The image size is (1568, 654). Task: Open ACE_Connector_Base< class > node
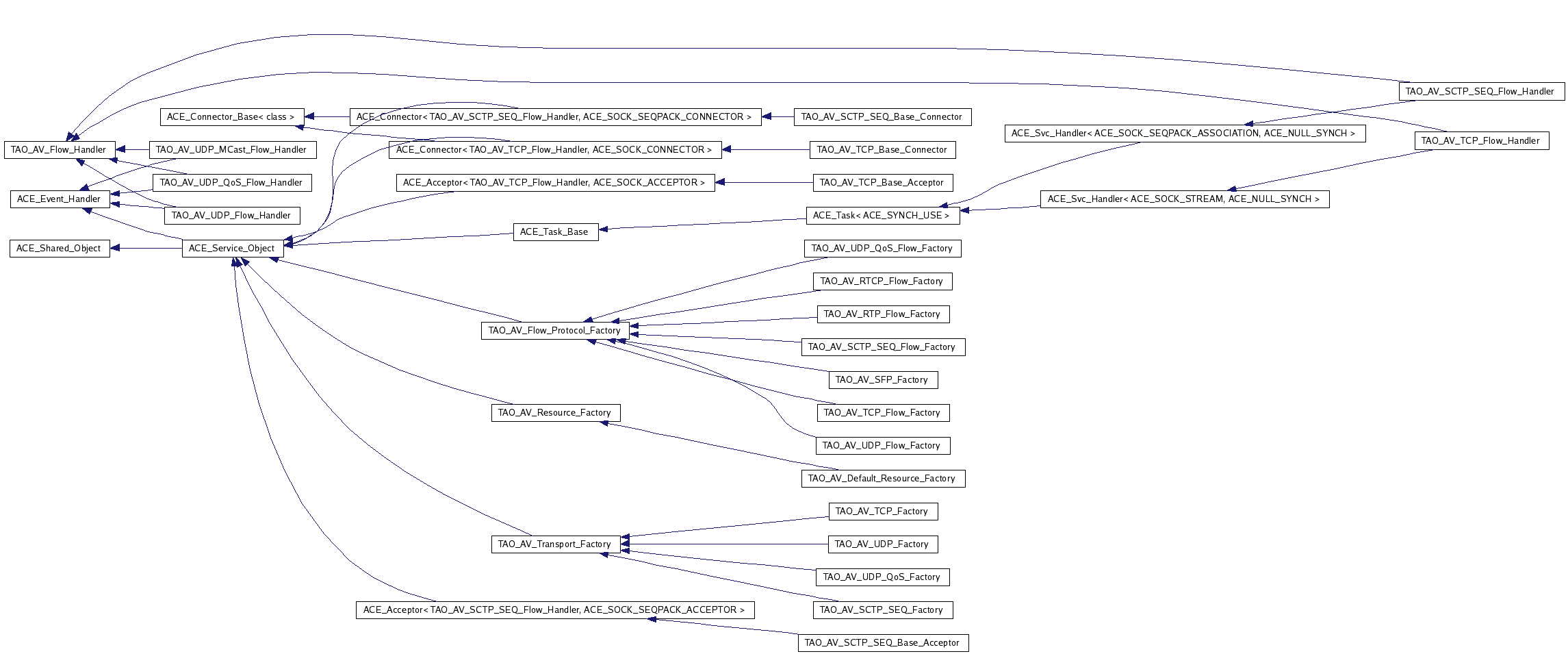[x=231, y=117]
